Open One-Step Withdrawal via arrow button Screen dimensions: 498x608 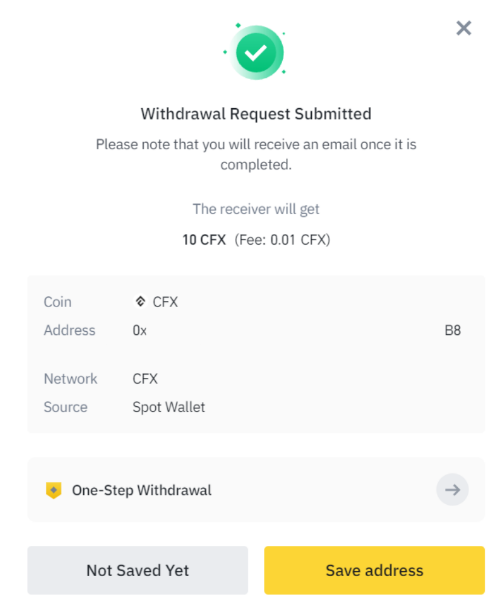pos(452,490)
